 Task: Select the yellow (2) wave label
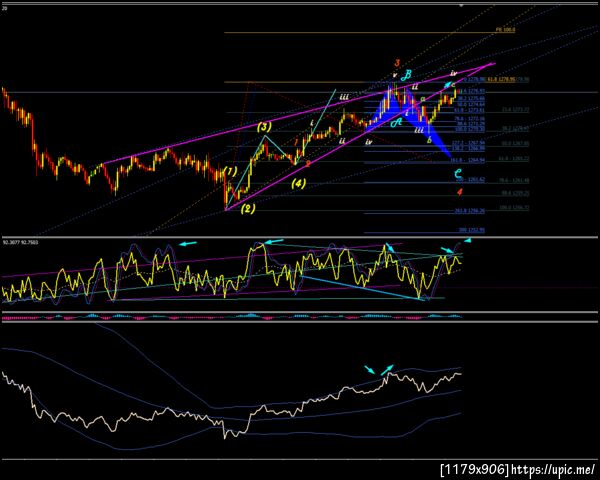tap(248, 209)
